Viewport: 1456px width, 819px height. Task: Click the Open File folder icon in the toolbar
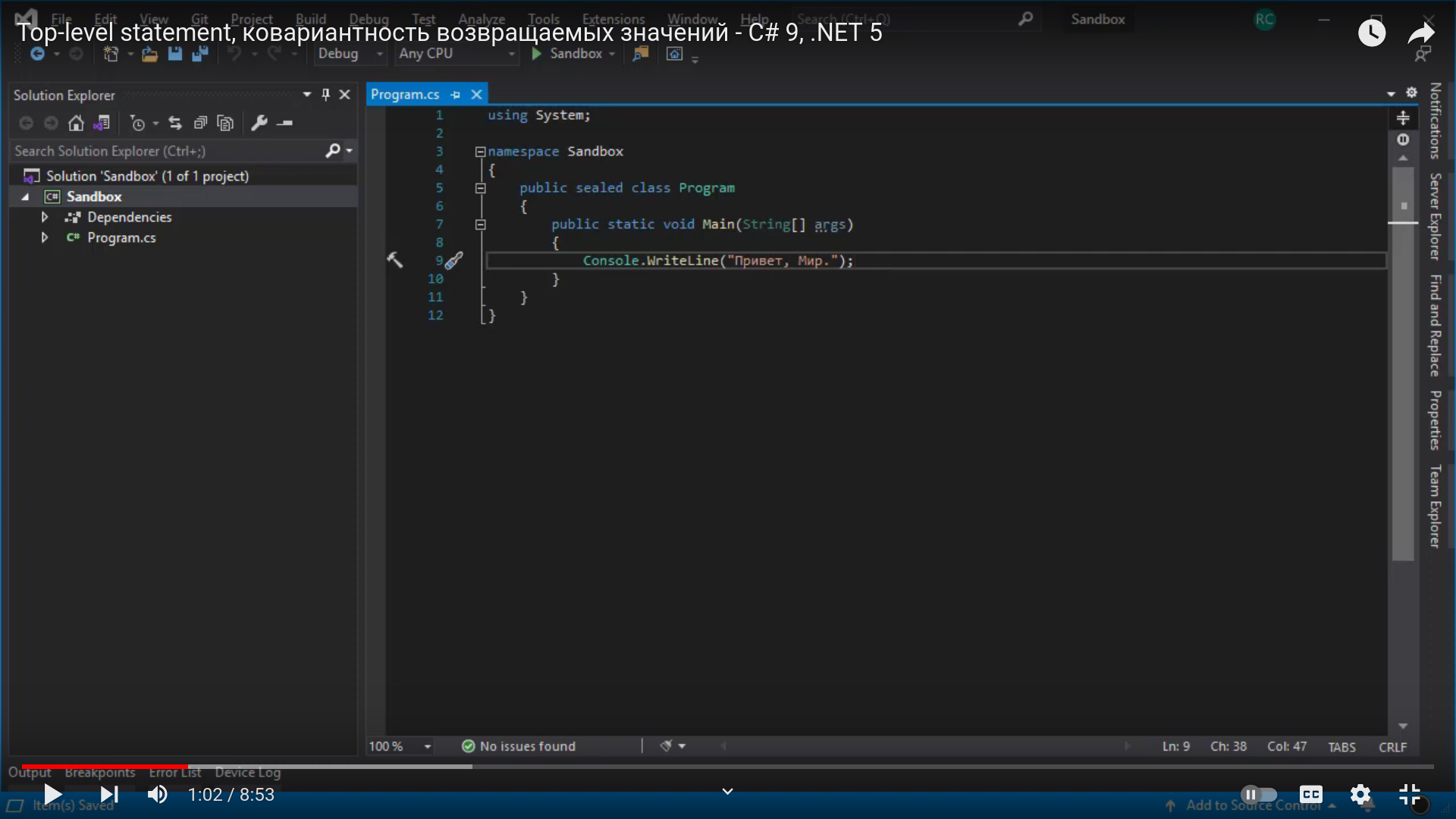point(149,54)
